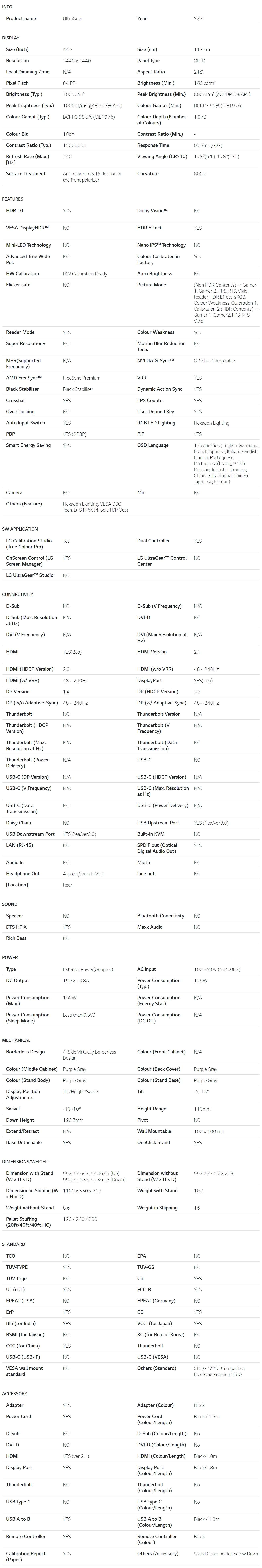262x1568 pixels.
Task: Click the DISPLAY section heading
Action: [10, 38]
